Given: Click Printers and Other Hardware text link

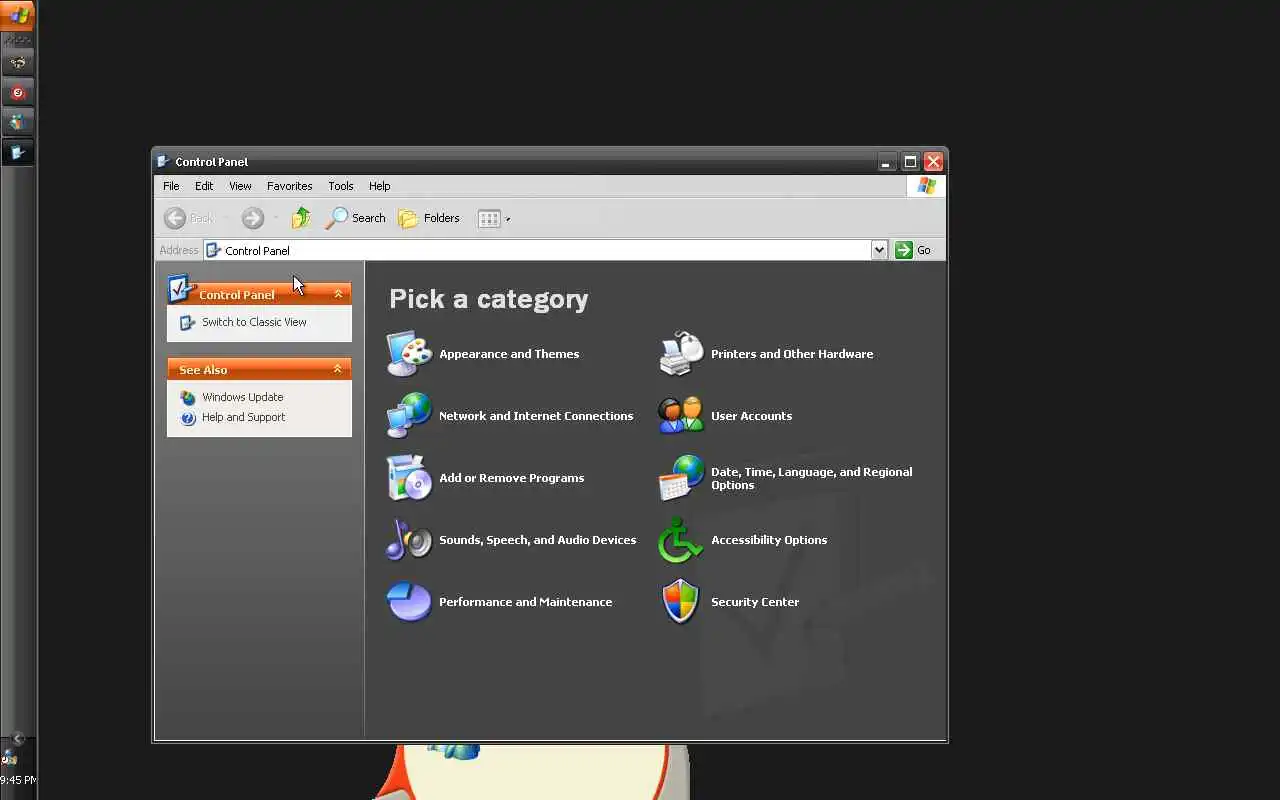Looking at the screenshot, I should (x=792, y=354).
